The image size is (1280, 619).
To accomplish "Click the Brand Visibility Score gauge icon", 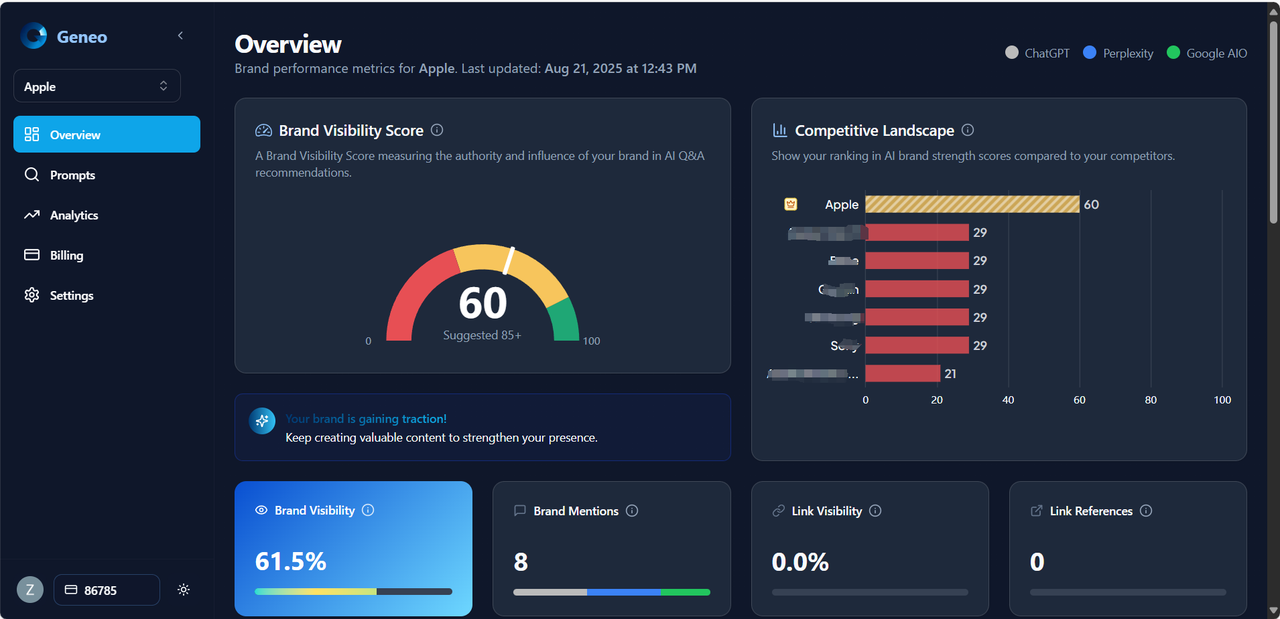I will click(263, 130).
